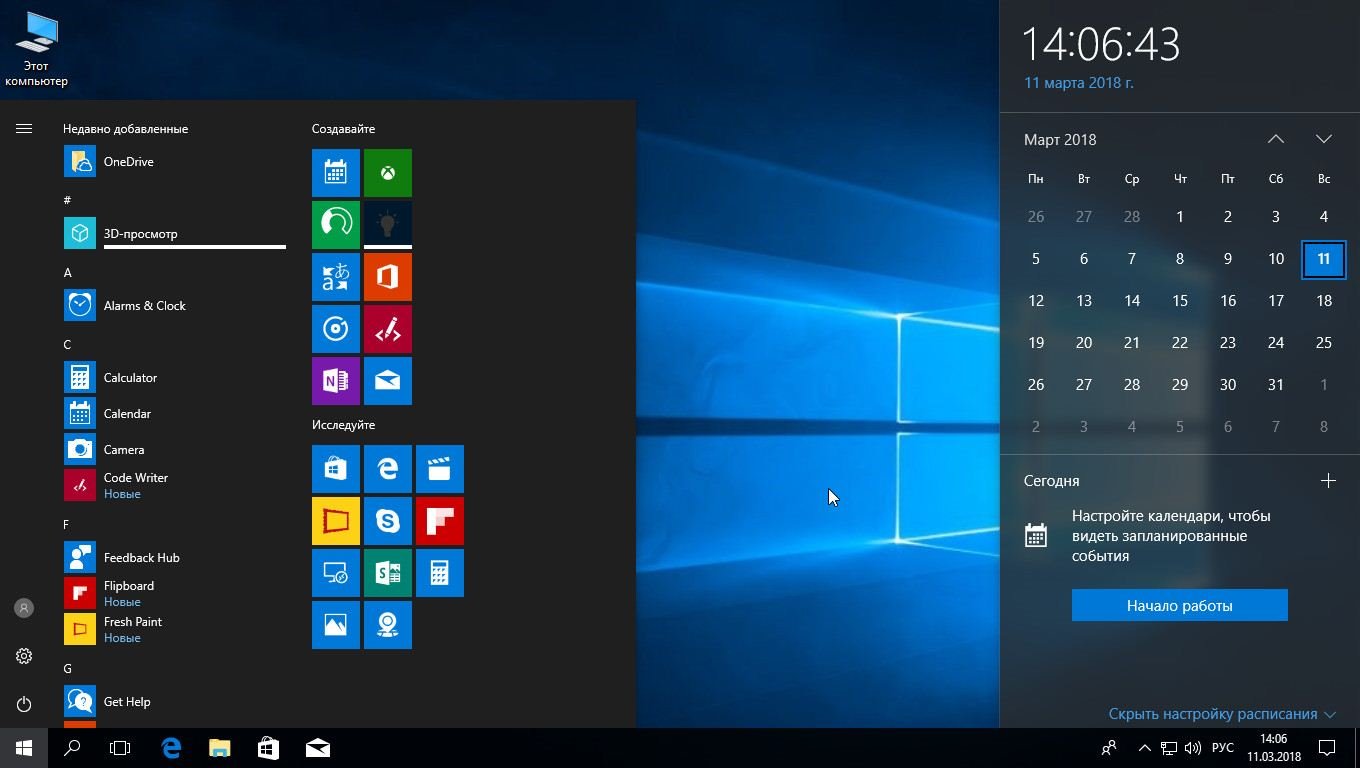This screenshot has height=768, width=1360.
Task: Open Alarms & Clock from app list
Action: [x=175, y=306]
